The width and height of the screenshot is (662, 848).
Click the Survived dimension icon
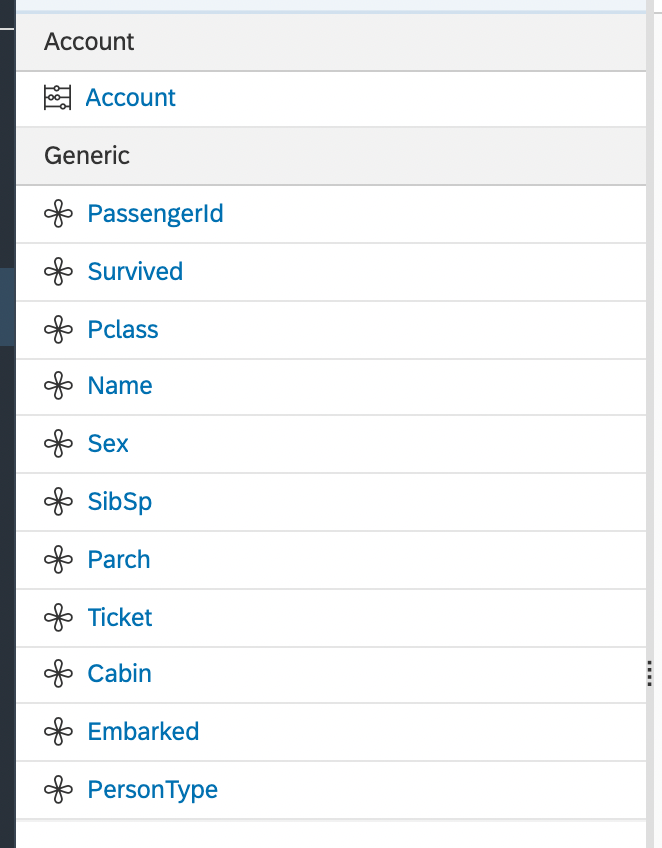pyautogui.click(x=59, y=272)
